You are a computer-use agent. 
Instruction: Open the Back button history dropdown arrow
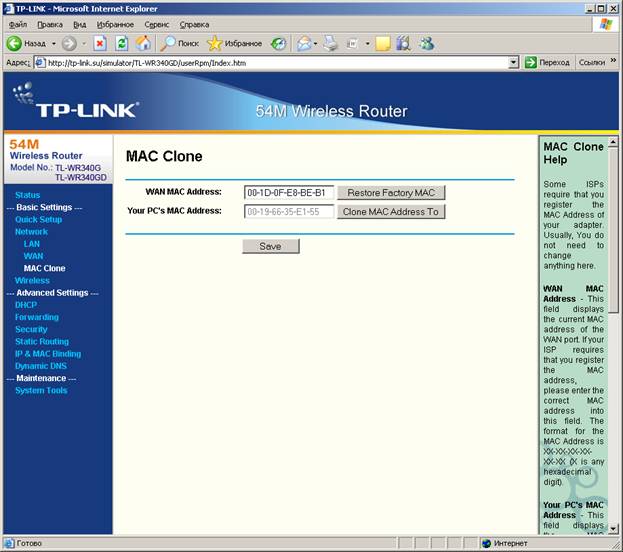coord(54,43)
